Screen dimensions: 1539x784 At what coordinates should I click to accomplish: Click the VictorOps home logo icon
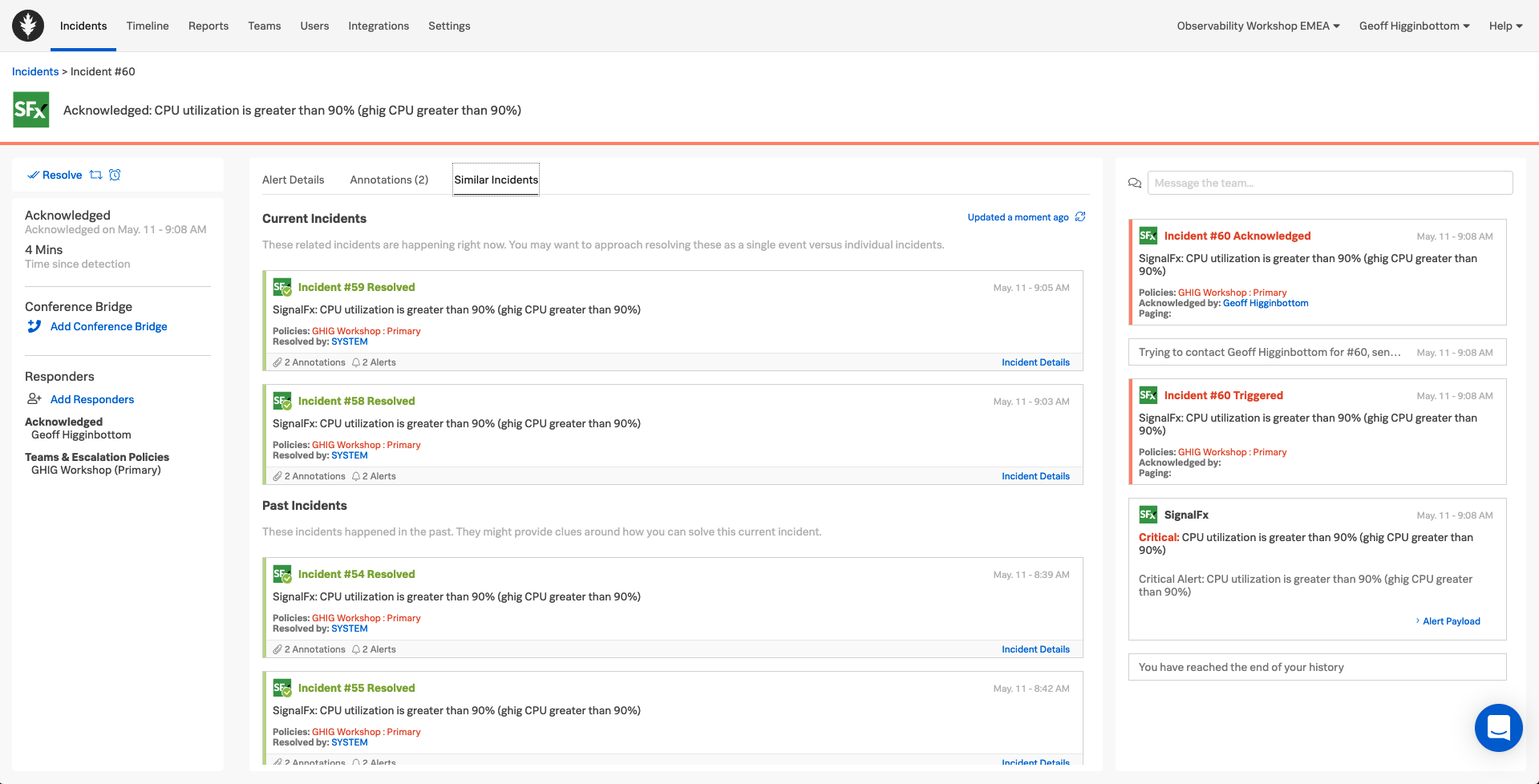[x=28, y=26]
